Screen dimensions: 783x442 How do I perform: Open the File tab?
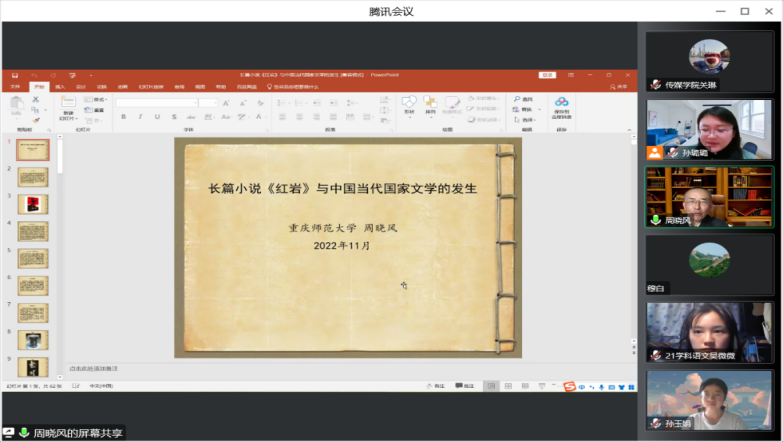[15, 87]
